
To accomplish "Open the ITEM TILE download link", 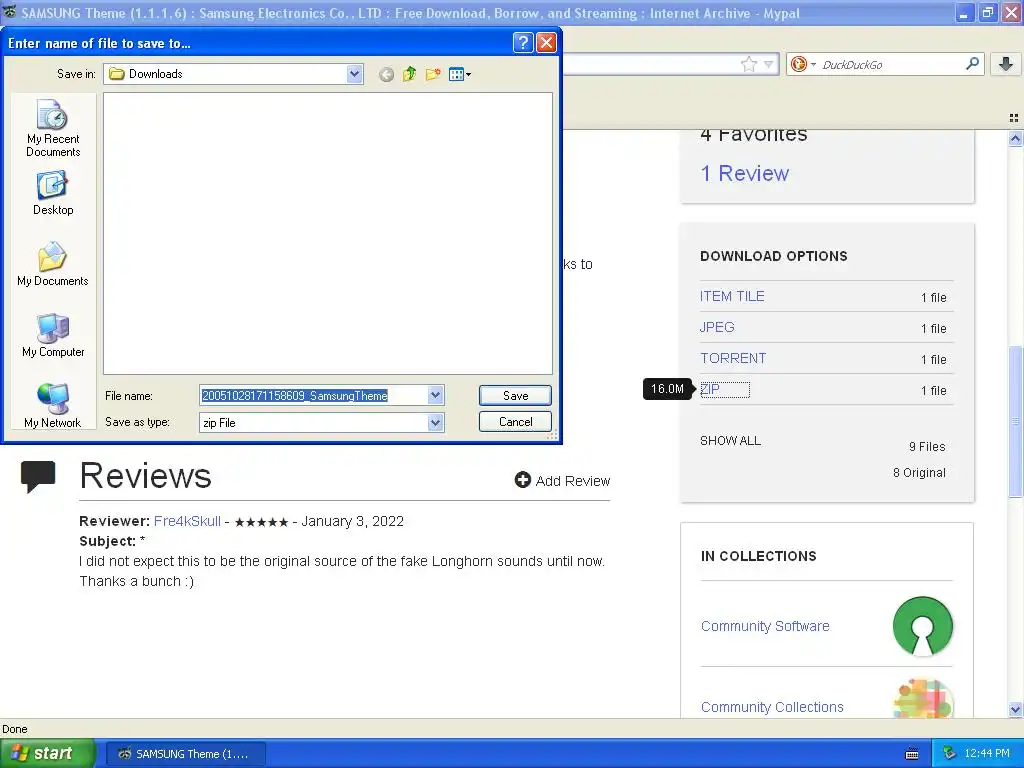I will click(732, 296).
